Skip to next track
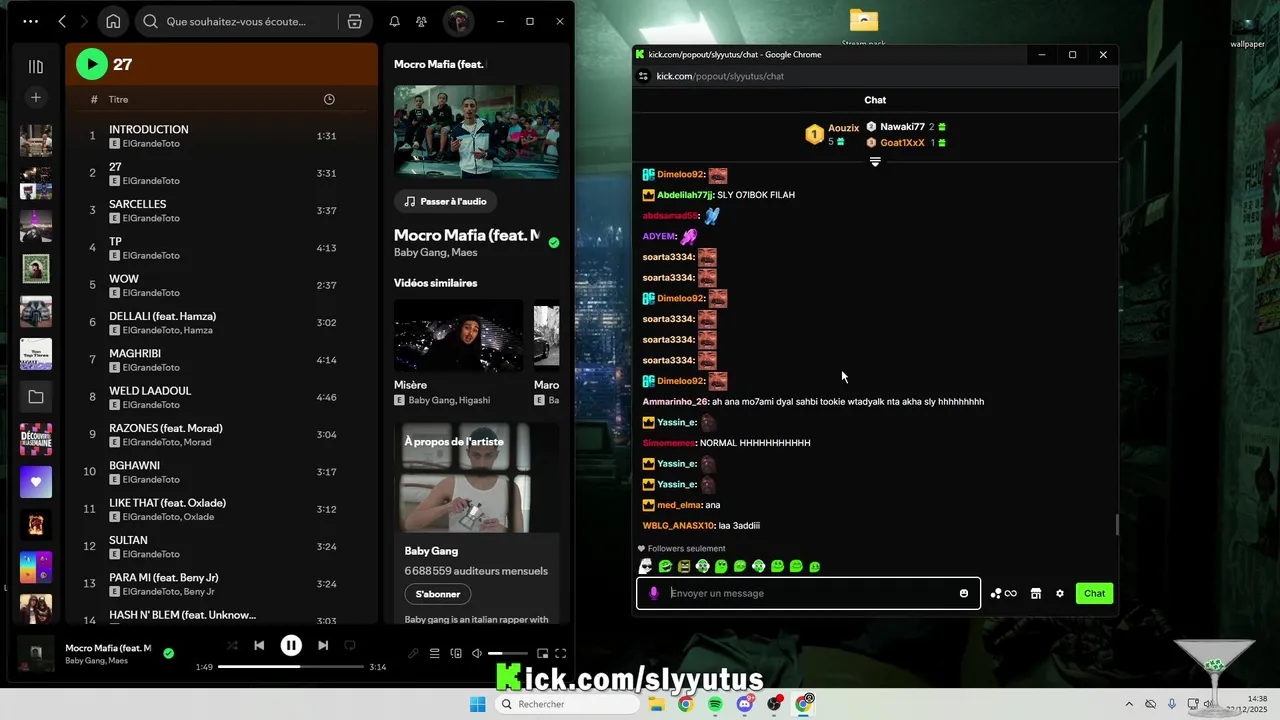The width and height of the screenshot is (1280, 720). pyautogui.click(x=323, y=646)
